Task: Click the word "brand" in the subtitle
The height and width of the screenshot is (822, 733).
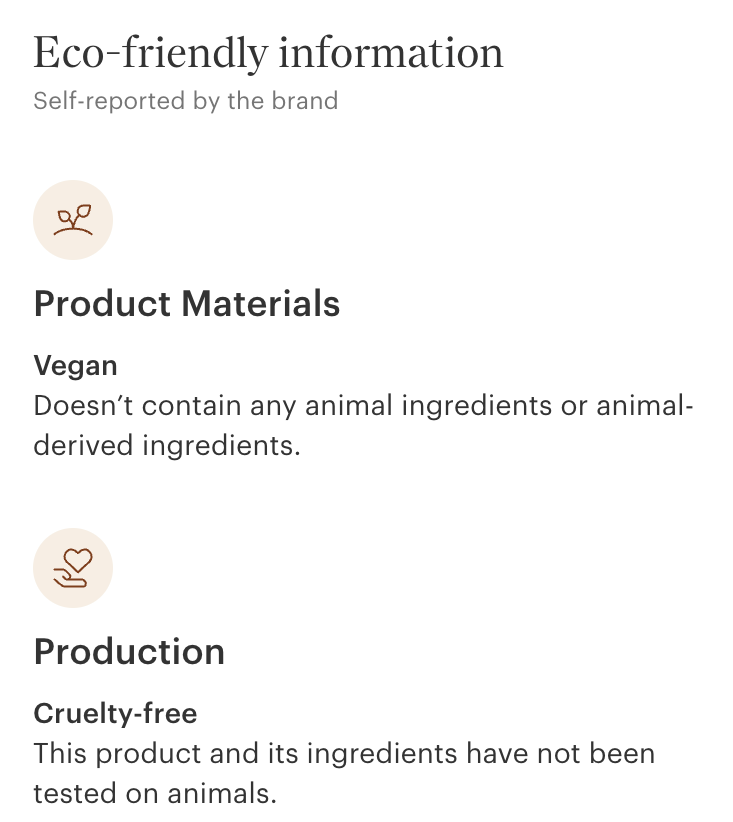Action: pos(309,101)
